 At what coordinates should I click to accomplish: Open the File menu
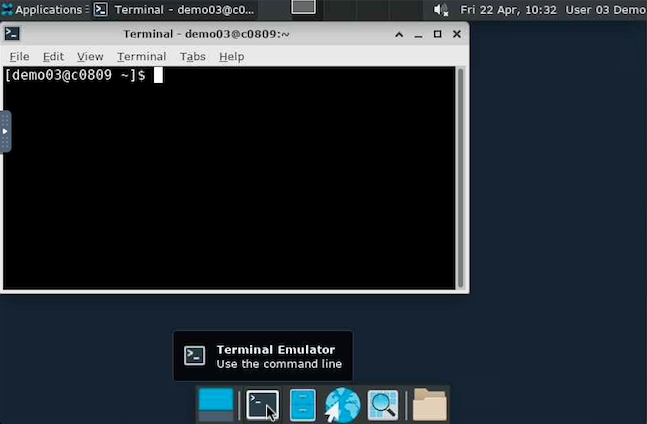[19, 57]
